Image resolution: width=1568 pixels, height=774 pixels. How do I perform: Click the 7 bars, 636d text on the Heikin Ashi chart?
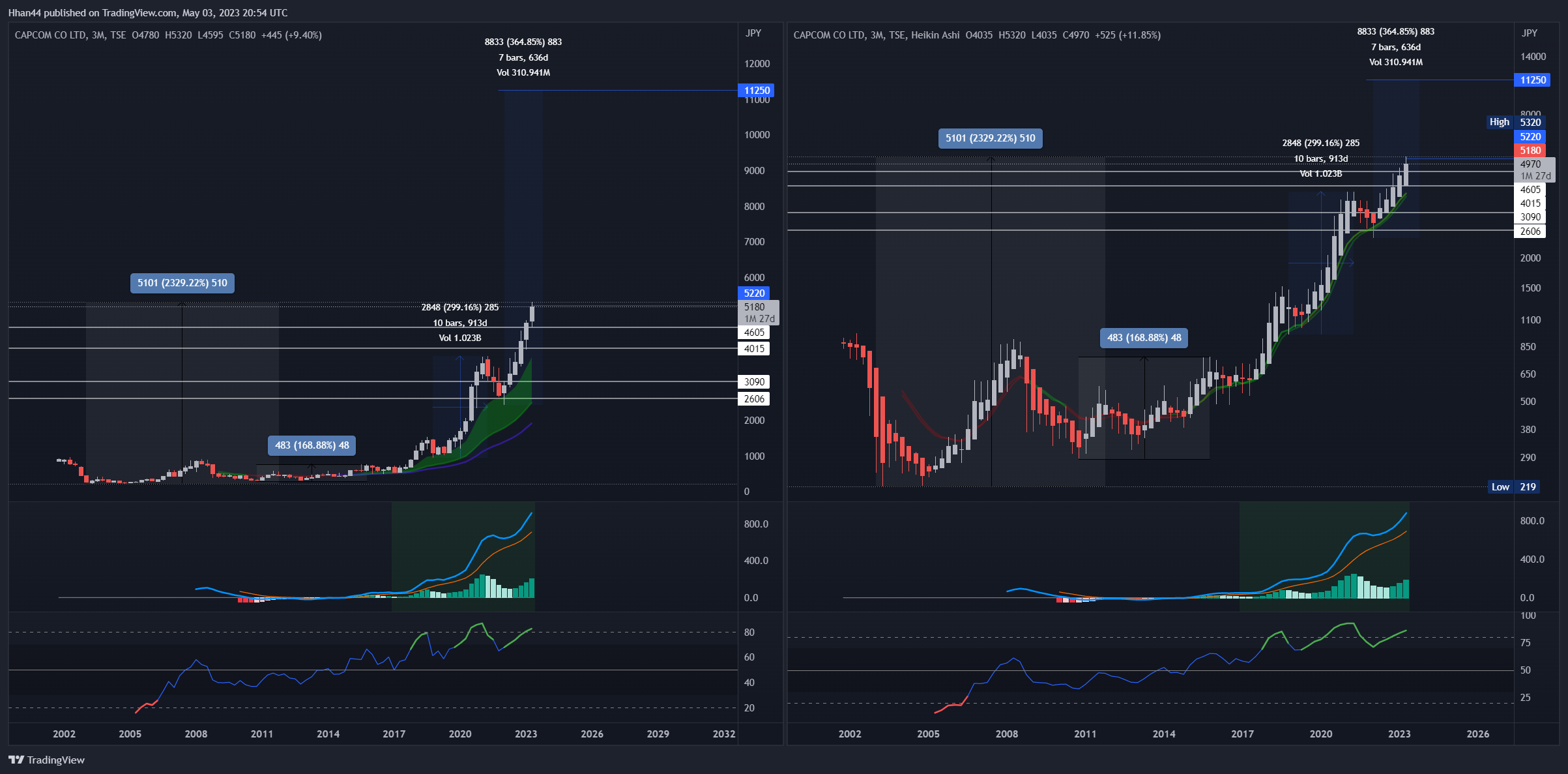[1396, 47]
